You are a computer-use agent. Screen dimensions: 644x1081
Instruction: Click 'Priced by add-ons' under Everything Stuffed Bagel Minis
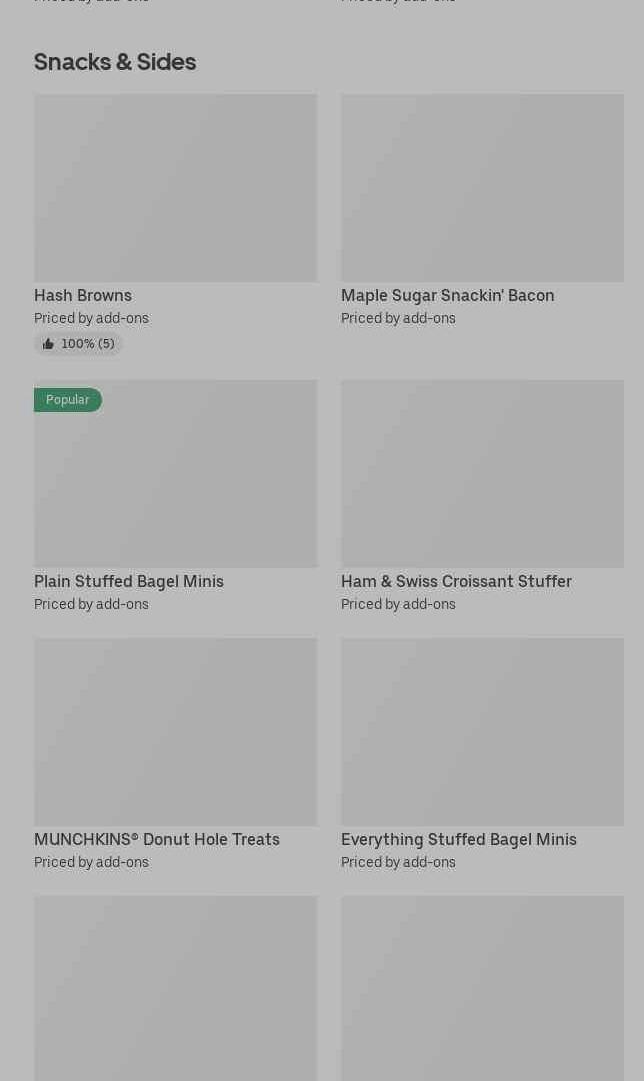[398, 863]
